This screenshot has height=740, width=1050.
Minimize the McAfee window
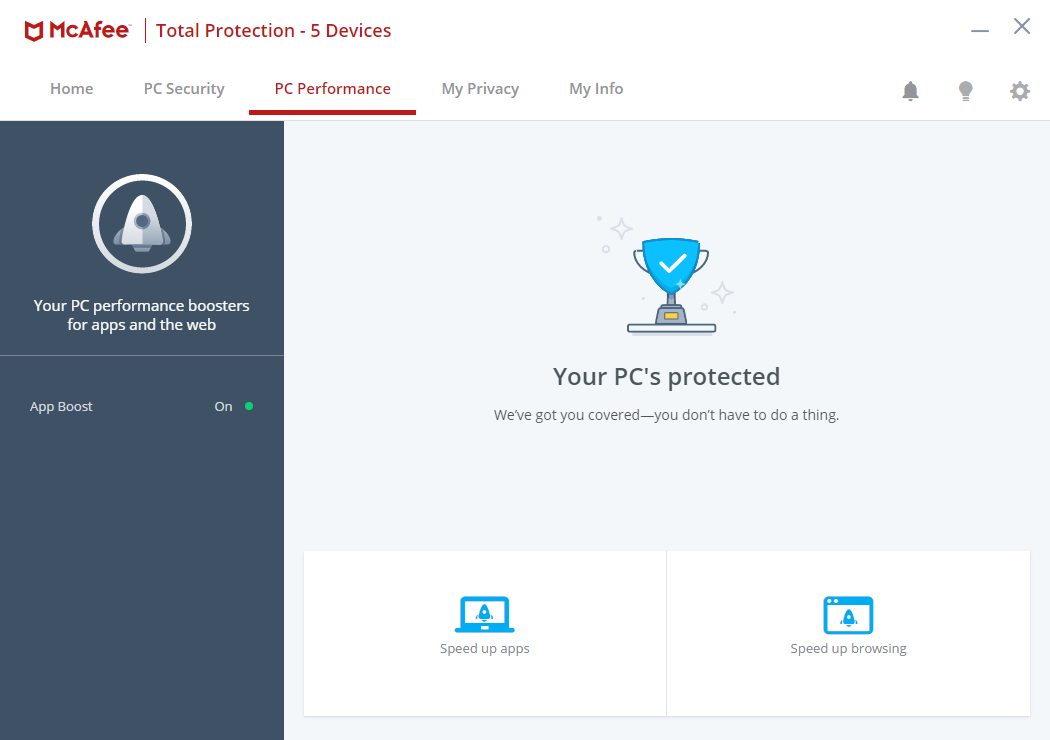tap(980, 30)
